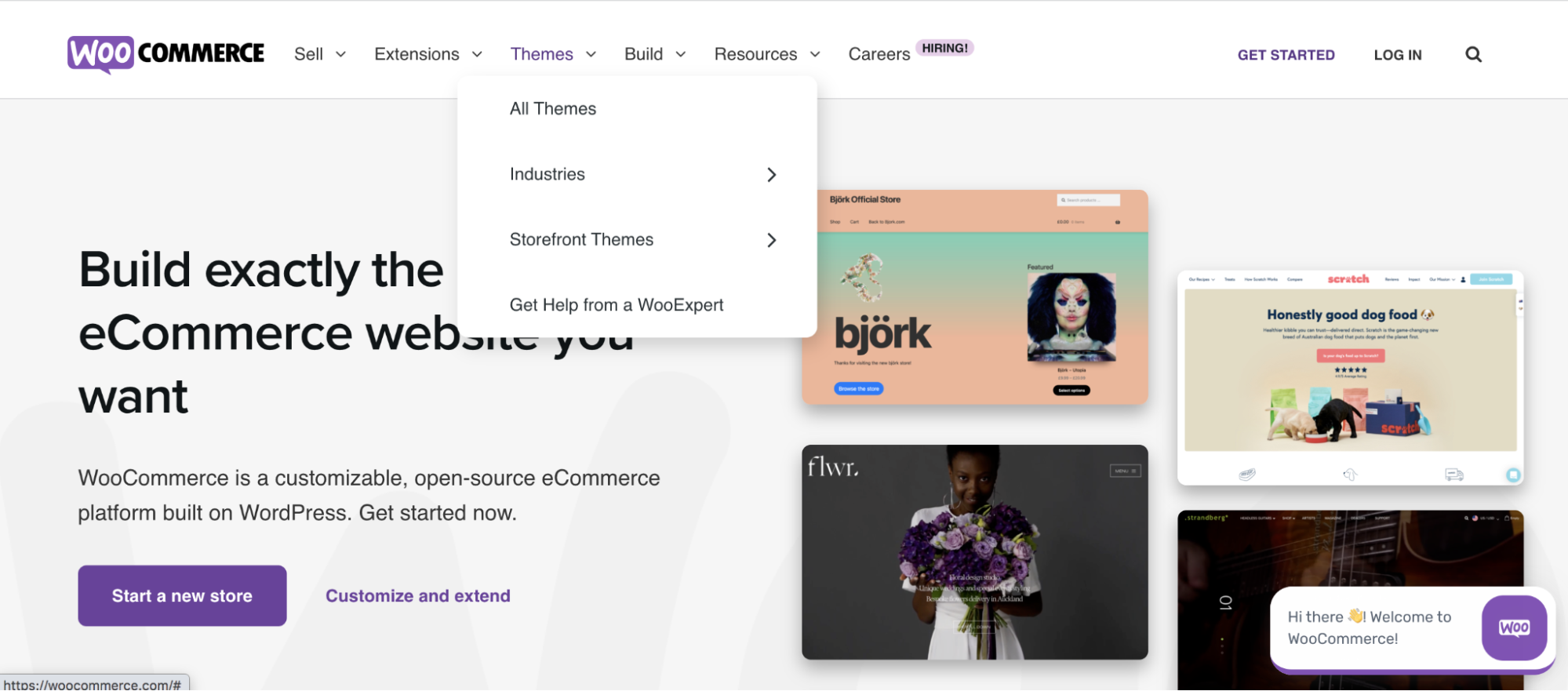Expand the Build menu
This screenshot has height=691, width=1568.
tap(656, 54)
